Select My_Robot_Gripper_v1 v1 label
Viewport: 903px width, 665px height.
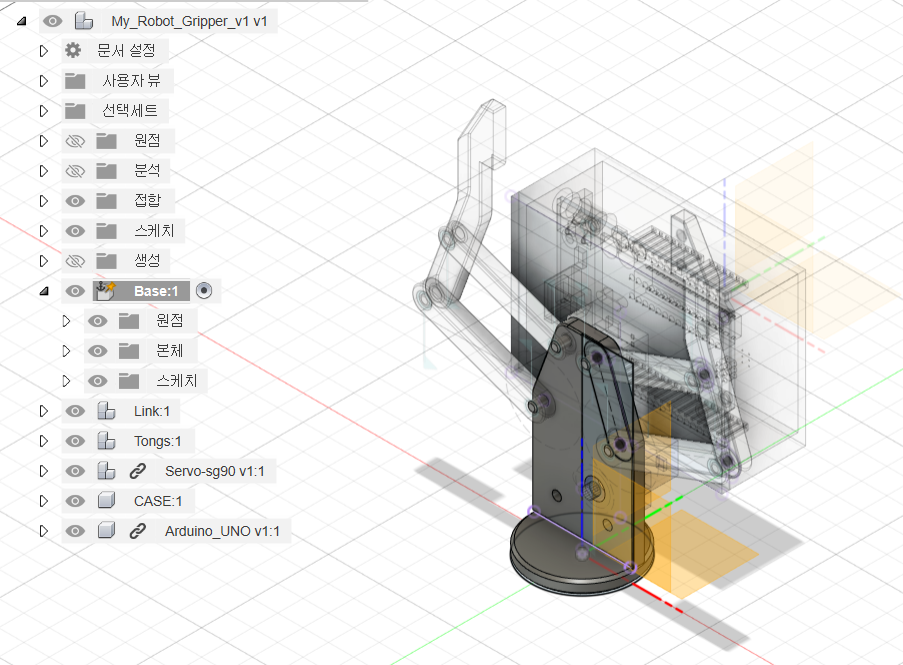pos(189,21)
